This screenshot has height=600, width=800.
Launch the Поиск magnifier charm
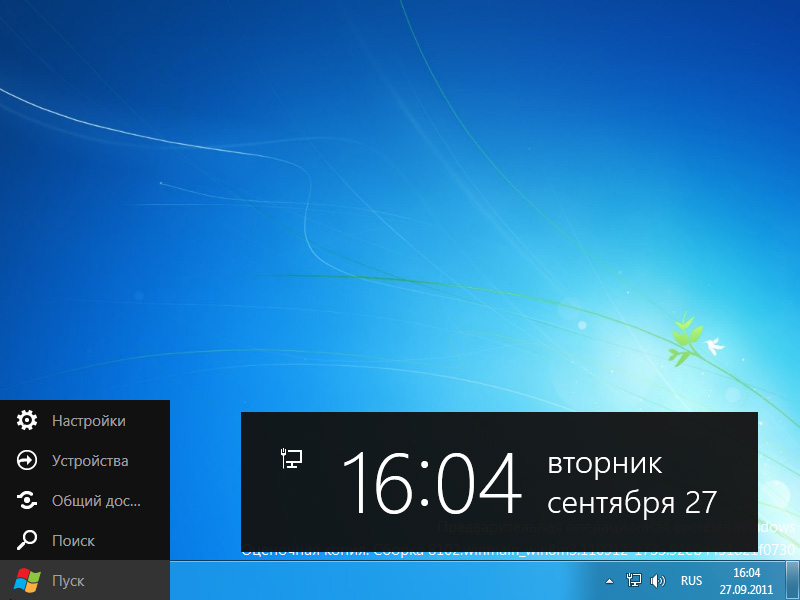click(85, 540)
